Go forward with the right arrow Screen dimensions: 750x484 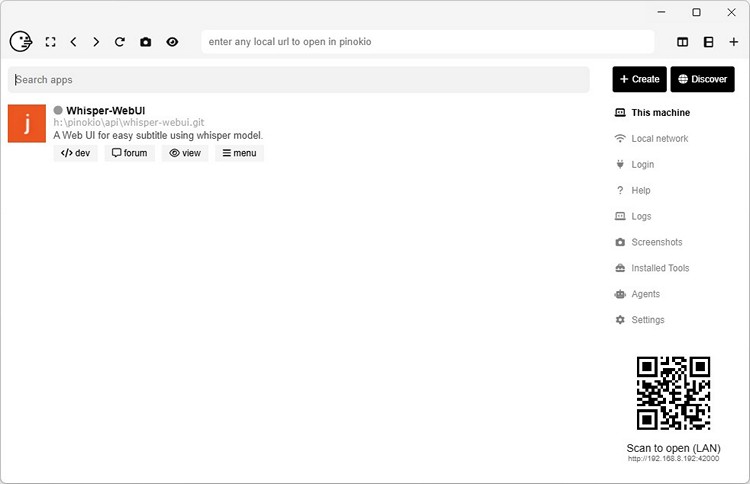pyautogui.click(x=96, y=42)
